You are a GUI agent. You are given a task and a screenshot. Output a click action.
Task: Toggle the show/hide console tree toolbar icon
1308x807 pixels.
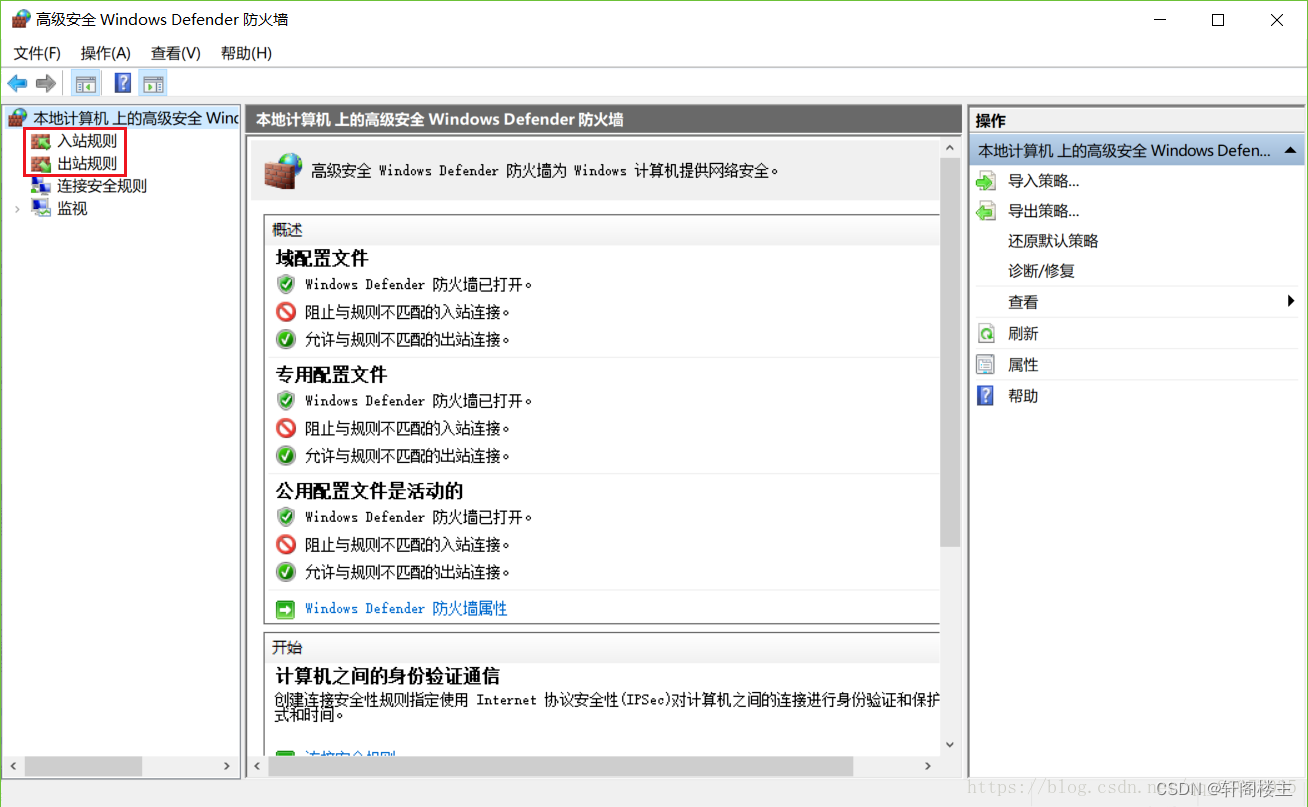pyautogui.click(x=86, y=83)
